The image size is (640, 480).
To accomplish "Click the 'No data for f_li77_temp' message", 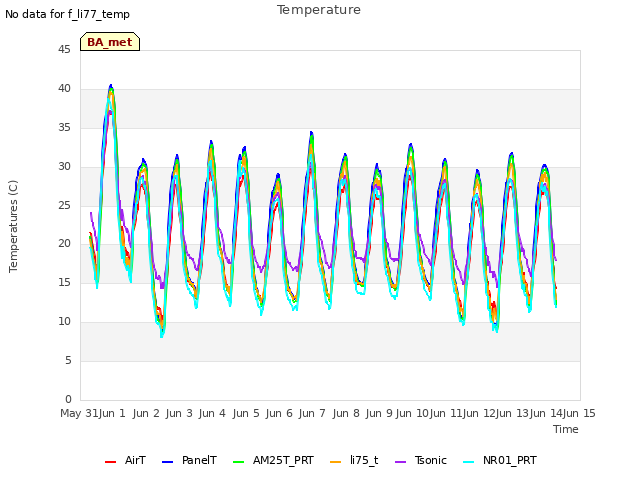I will [67, 14].
